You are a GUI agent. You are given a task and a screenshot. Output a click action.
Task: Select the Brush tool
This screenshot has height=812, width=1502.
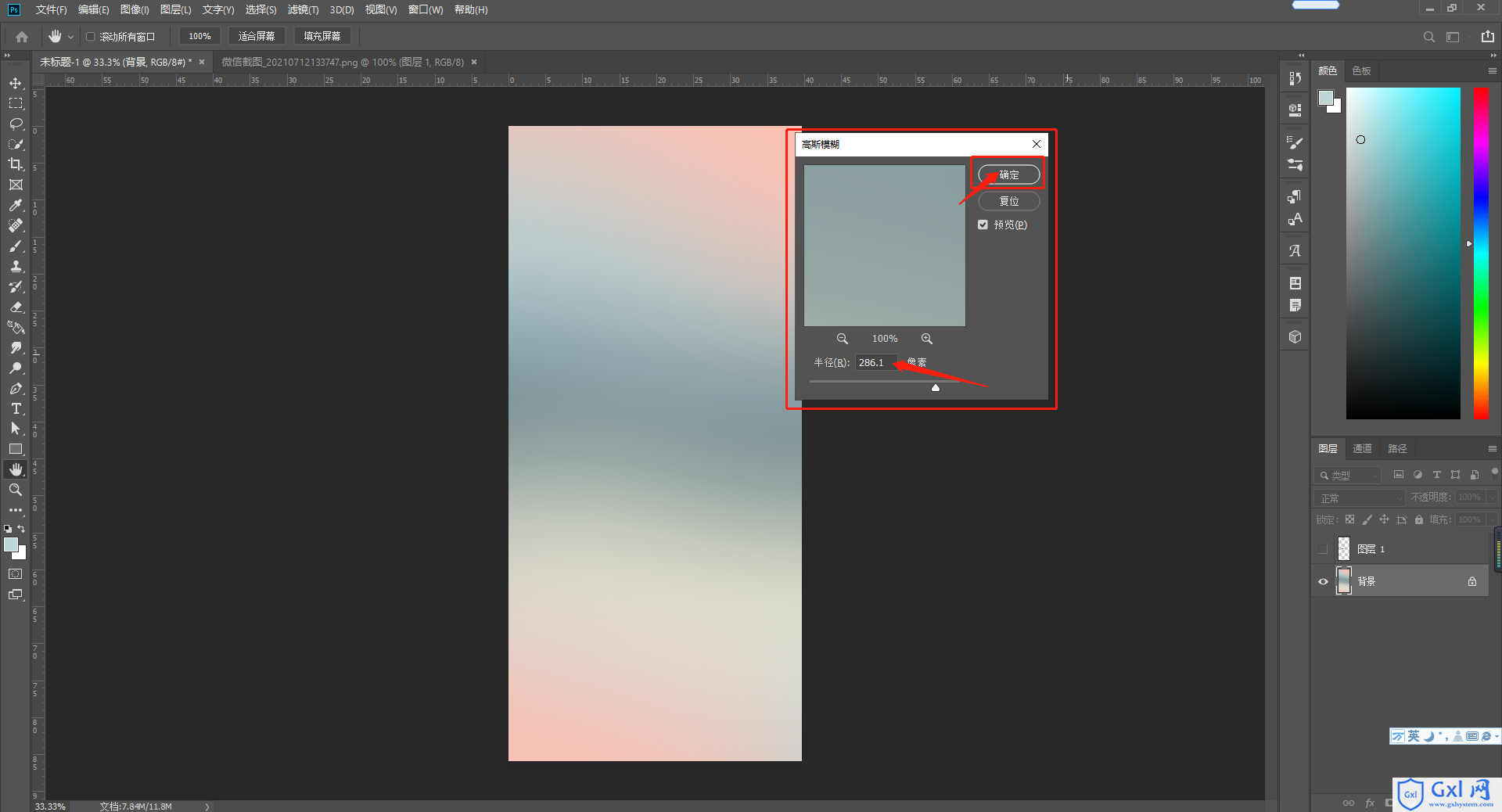[x=16, y=246]
